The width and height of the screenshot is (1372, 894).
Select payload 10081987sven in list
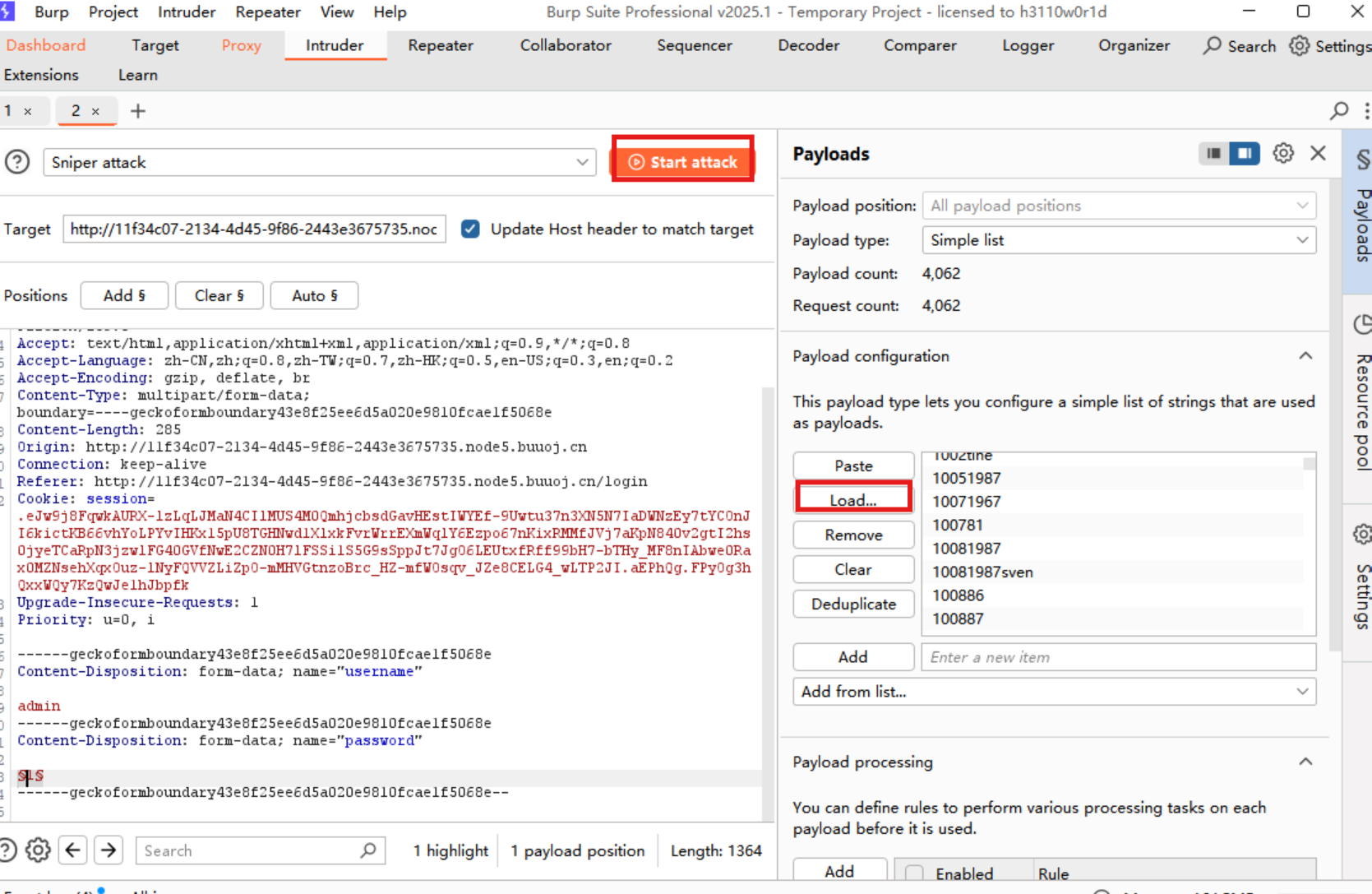coord(1113,572)
